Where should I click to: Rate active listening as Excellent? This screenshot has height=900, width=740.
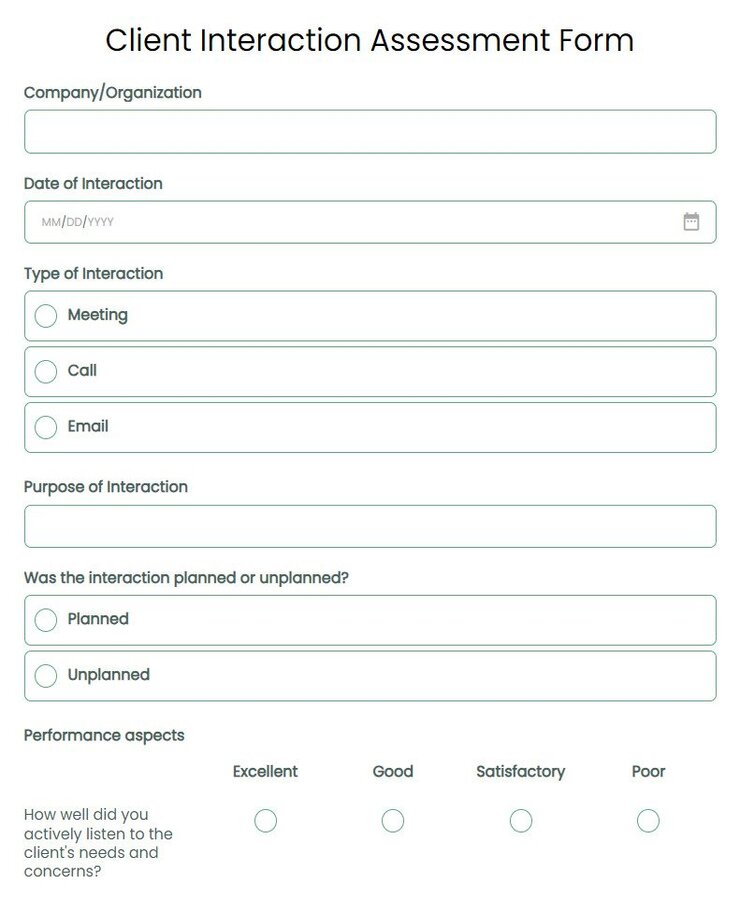click(x=264, y=820)
